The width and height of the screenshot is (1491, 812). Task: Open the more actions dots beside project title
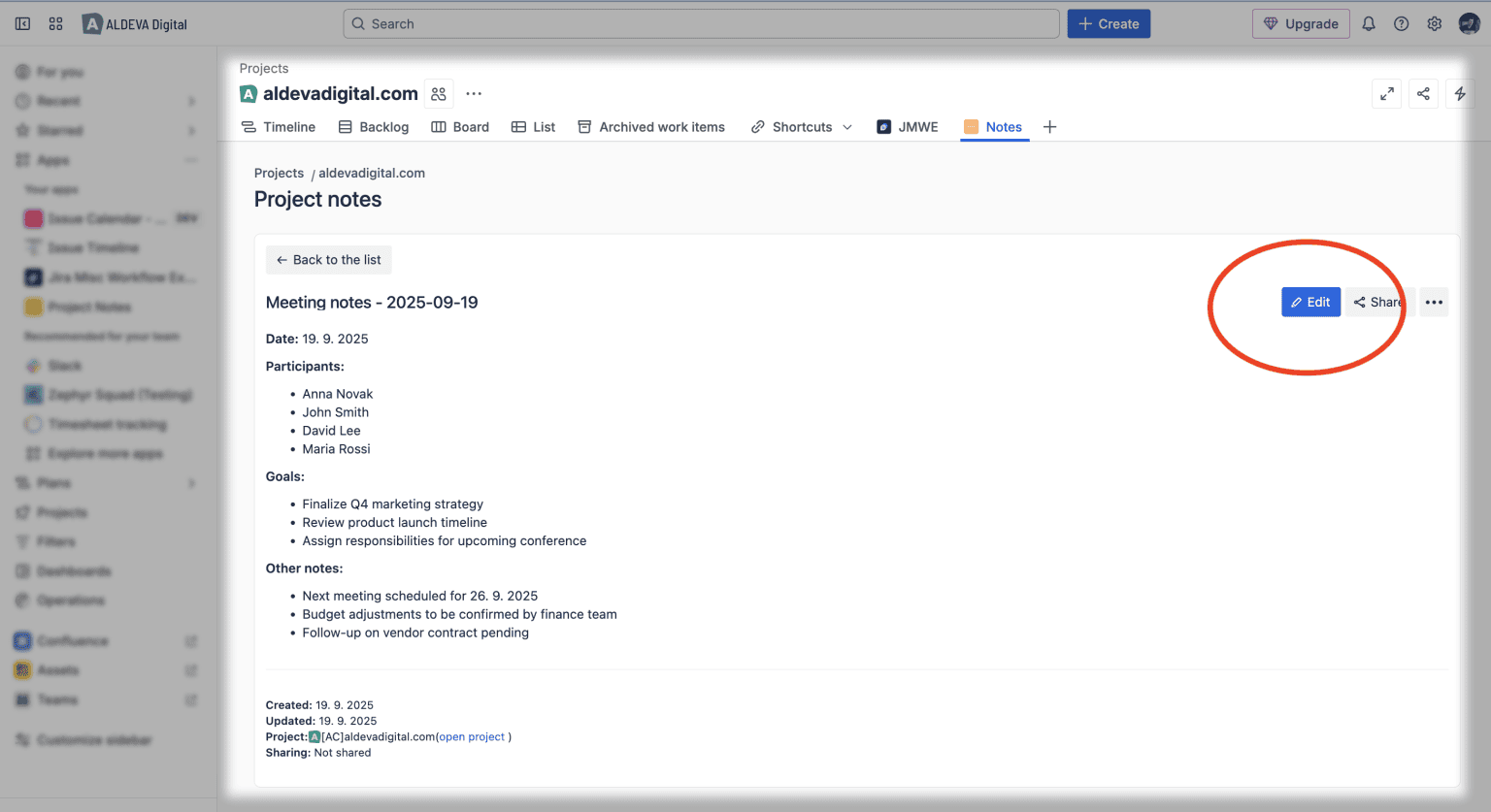click(474, 94)
